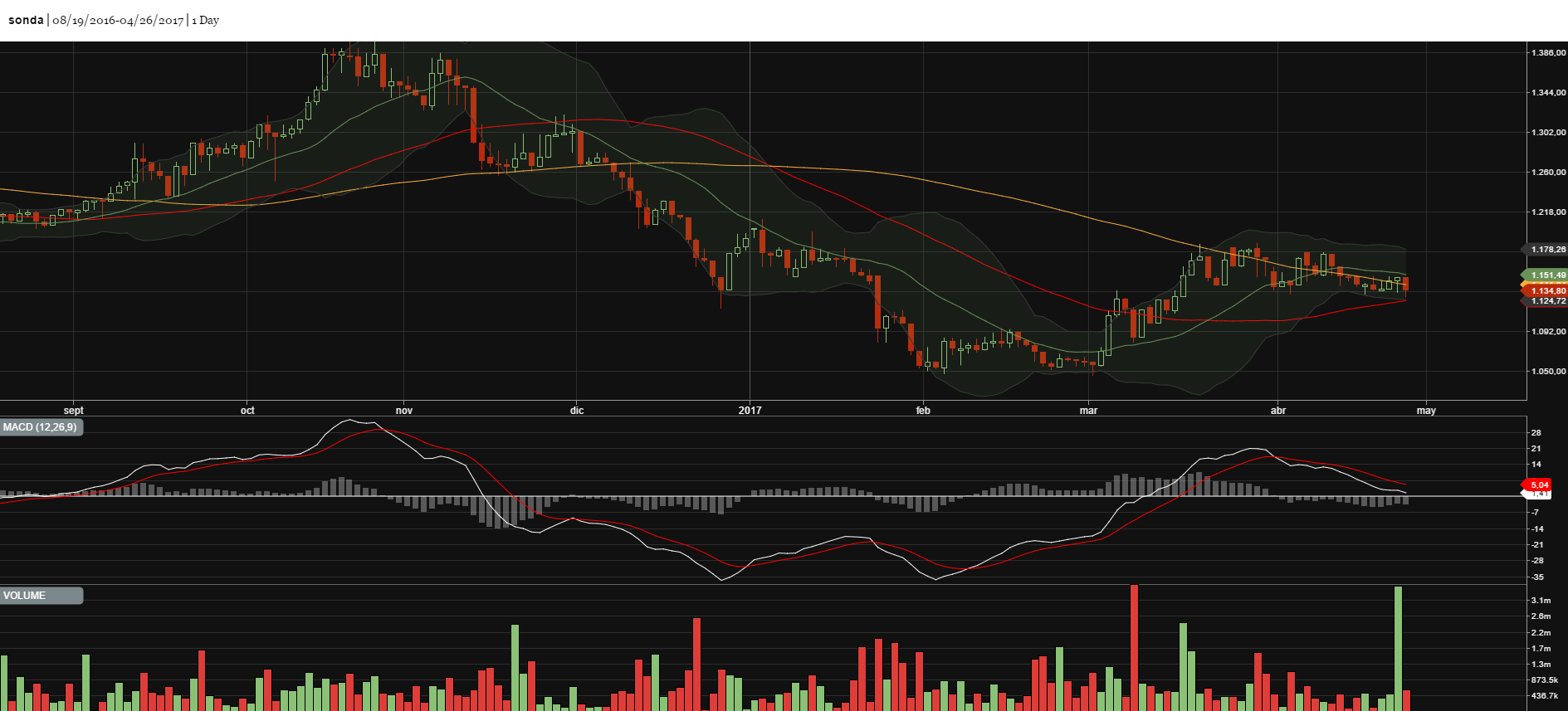This screenshot has width=1568, height=711.
Task: Click the 'VOLUME' panel label
Action: [x=41, y=596]
